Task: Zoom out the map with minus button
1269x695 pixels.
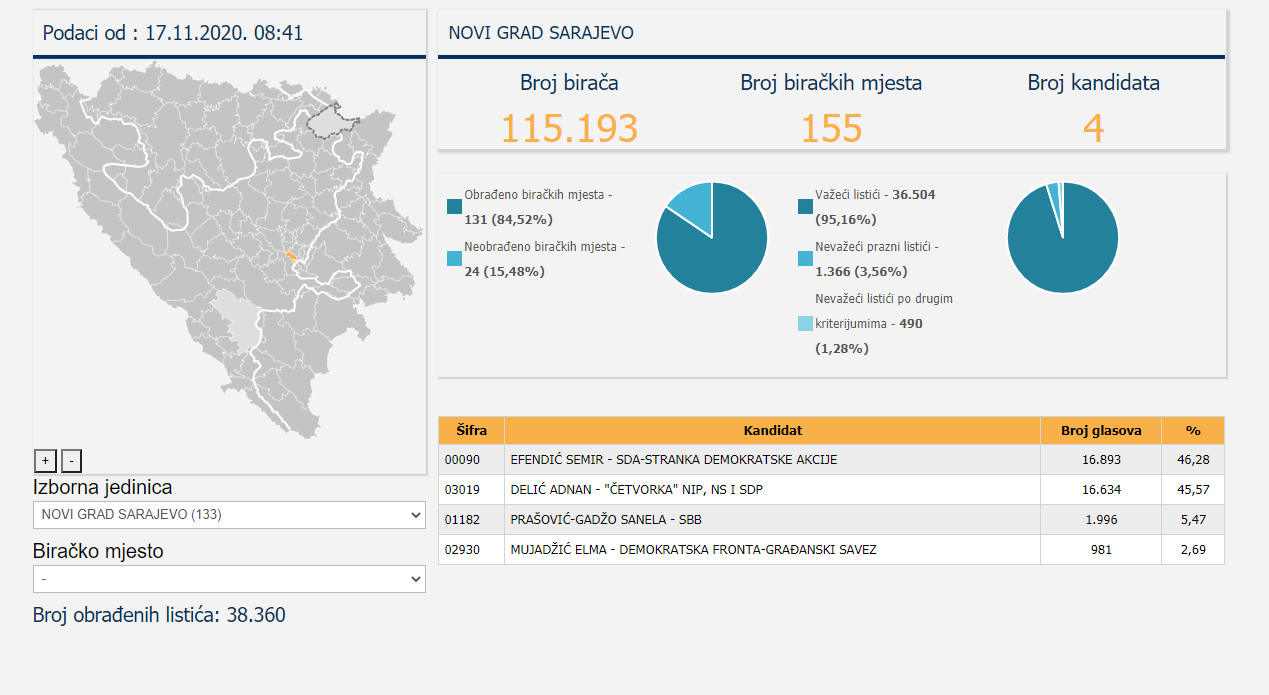Action: pos(71,460)
